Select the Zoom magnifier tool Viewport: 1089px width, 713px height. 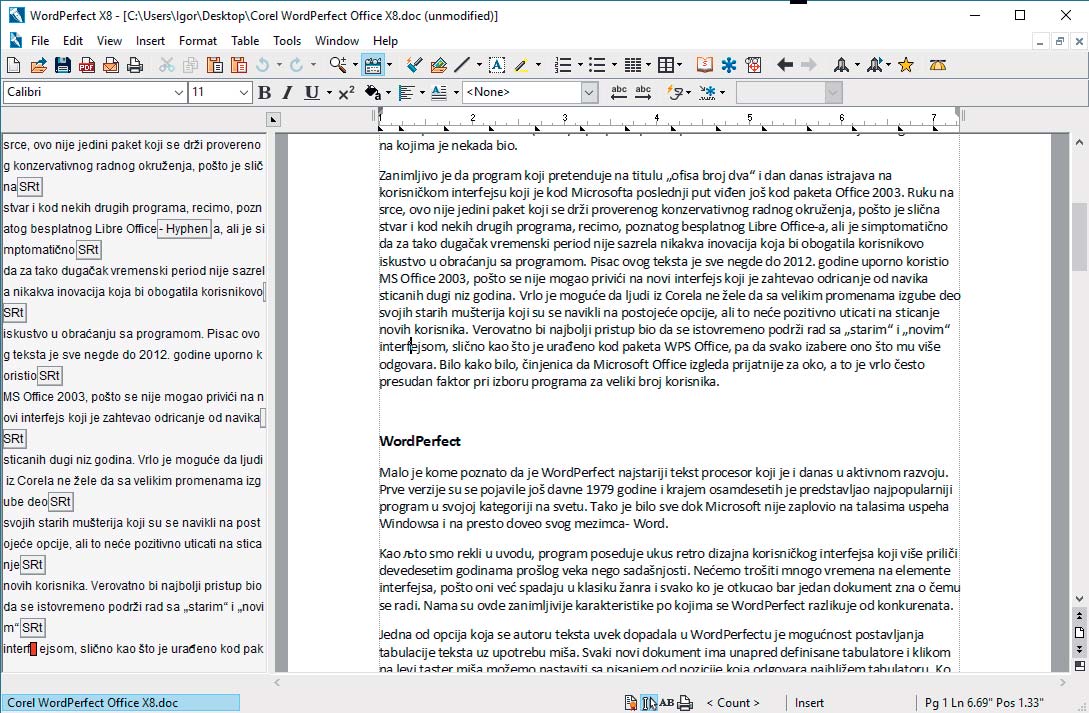pos(338,65)
